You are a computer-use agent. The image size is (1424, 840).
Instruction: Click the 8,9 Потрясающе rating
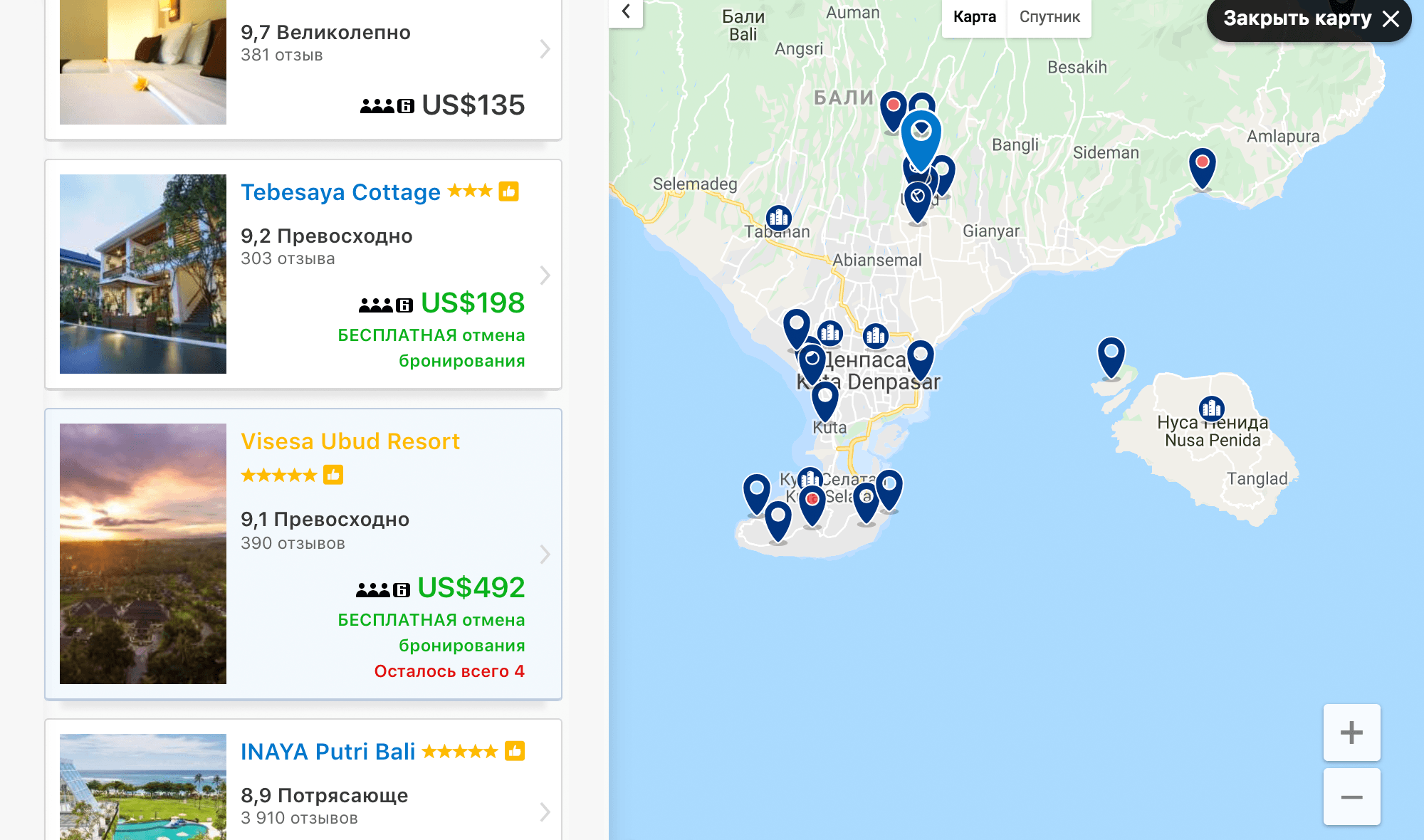tap(325, 795)
